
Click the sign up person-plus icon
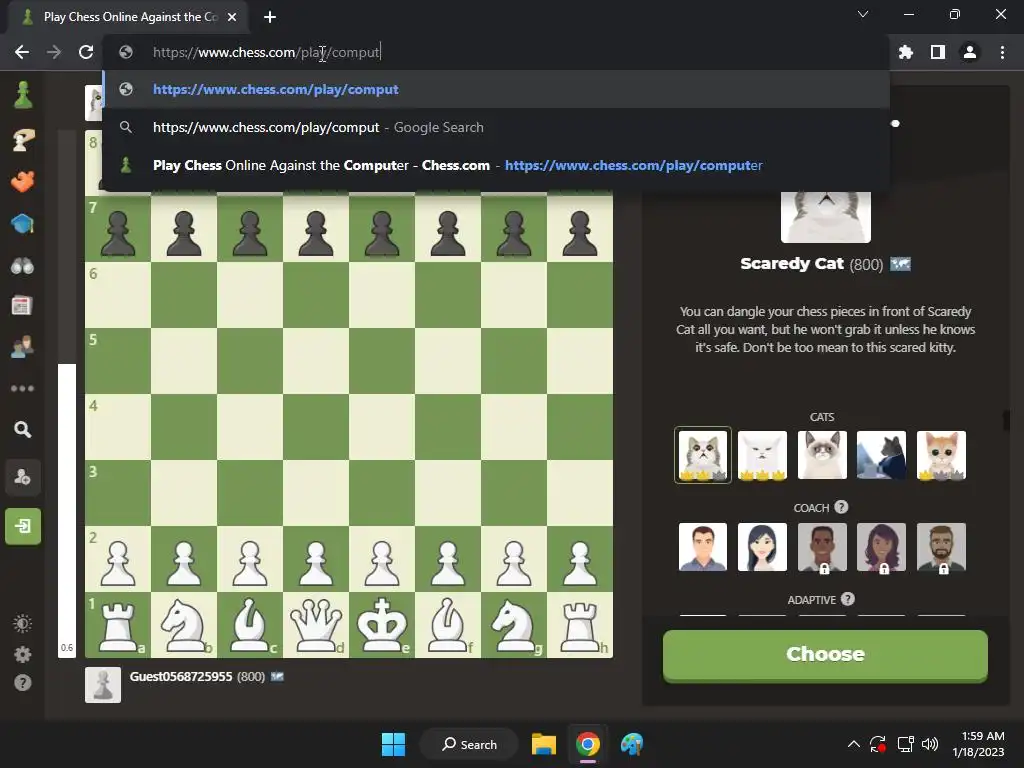[23, 477]
